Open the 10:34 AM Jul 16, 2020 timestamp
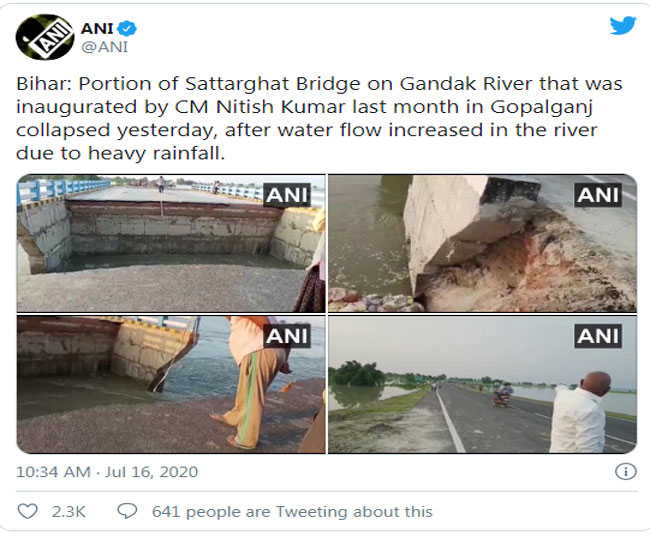The height and width of the screenshot is (540, 650). click(107, 472)
